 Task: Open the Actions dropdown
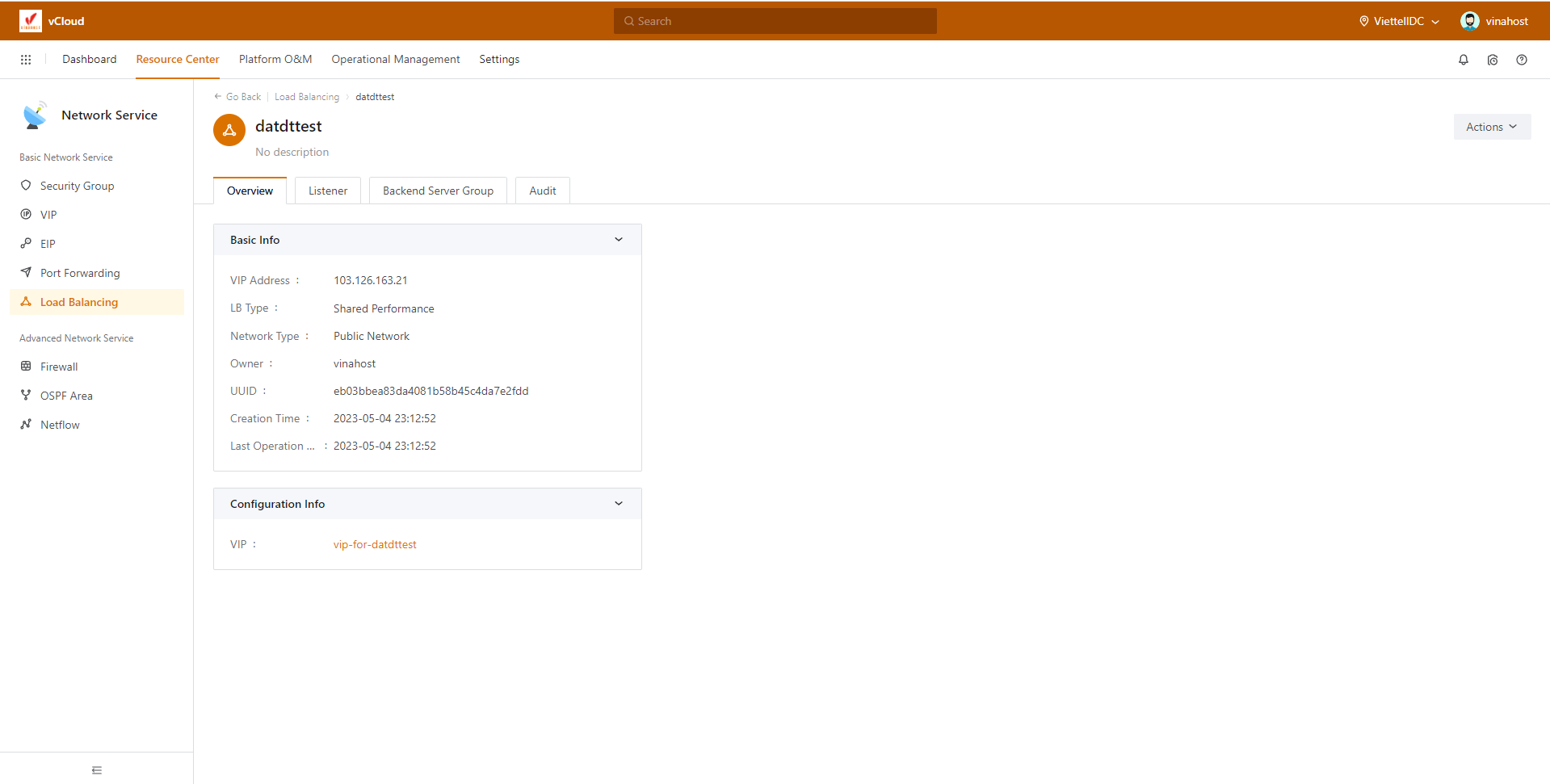pos(1491,127)
